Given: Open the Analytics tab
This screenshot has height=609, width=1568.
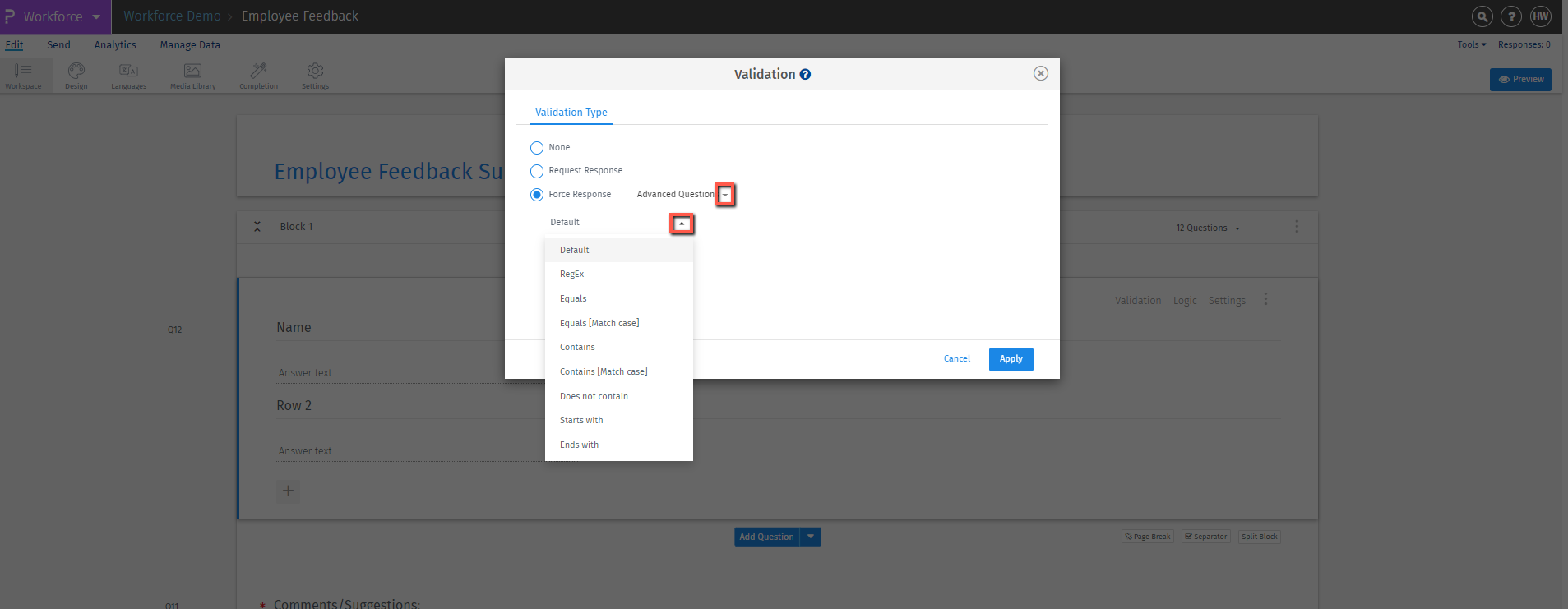Looking at the screenshot, I should click(x=115, y=45).
